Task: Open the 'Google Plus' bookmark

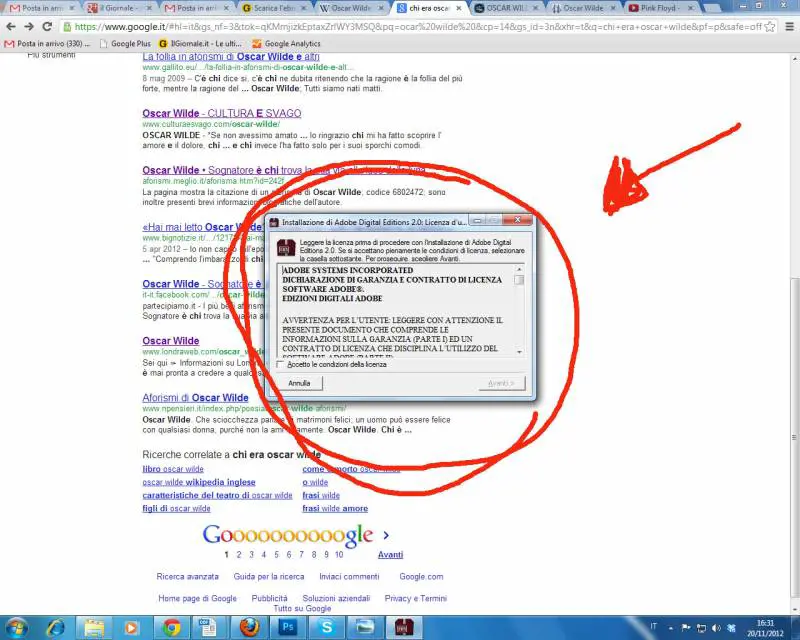Action: (x=126, y=44)
